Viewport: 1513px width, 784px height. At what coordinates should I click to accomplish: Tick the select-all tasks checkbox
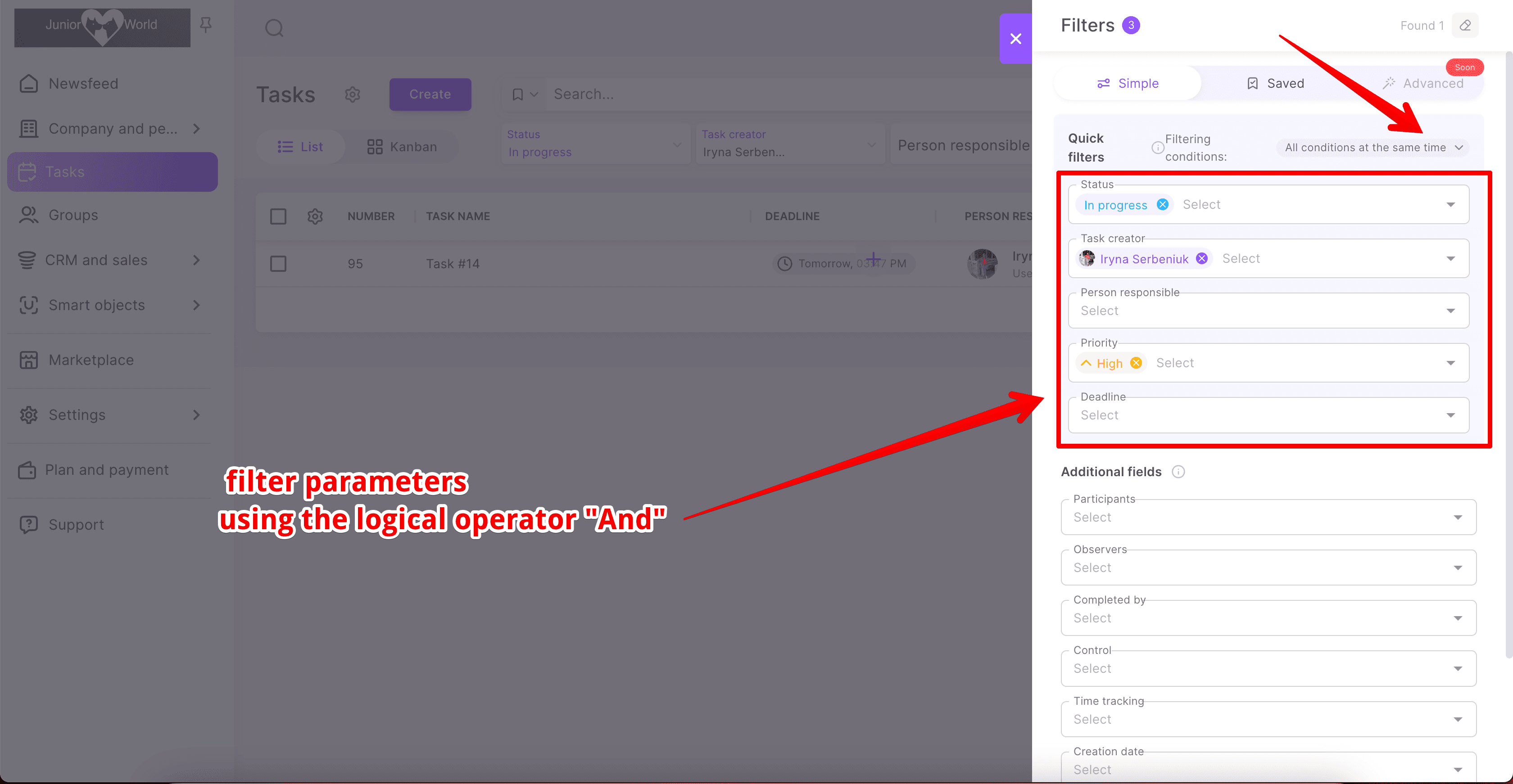(x=278, y=216)
